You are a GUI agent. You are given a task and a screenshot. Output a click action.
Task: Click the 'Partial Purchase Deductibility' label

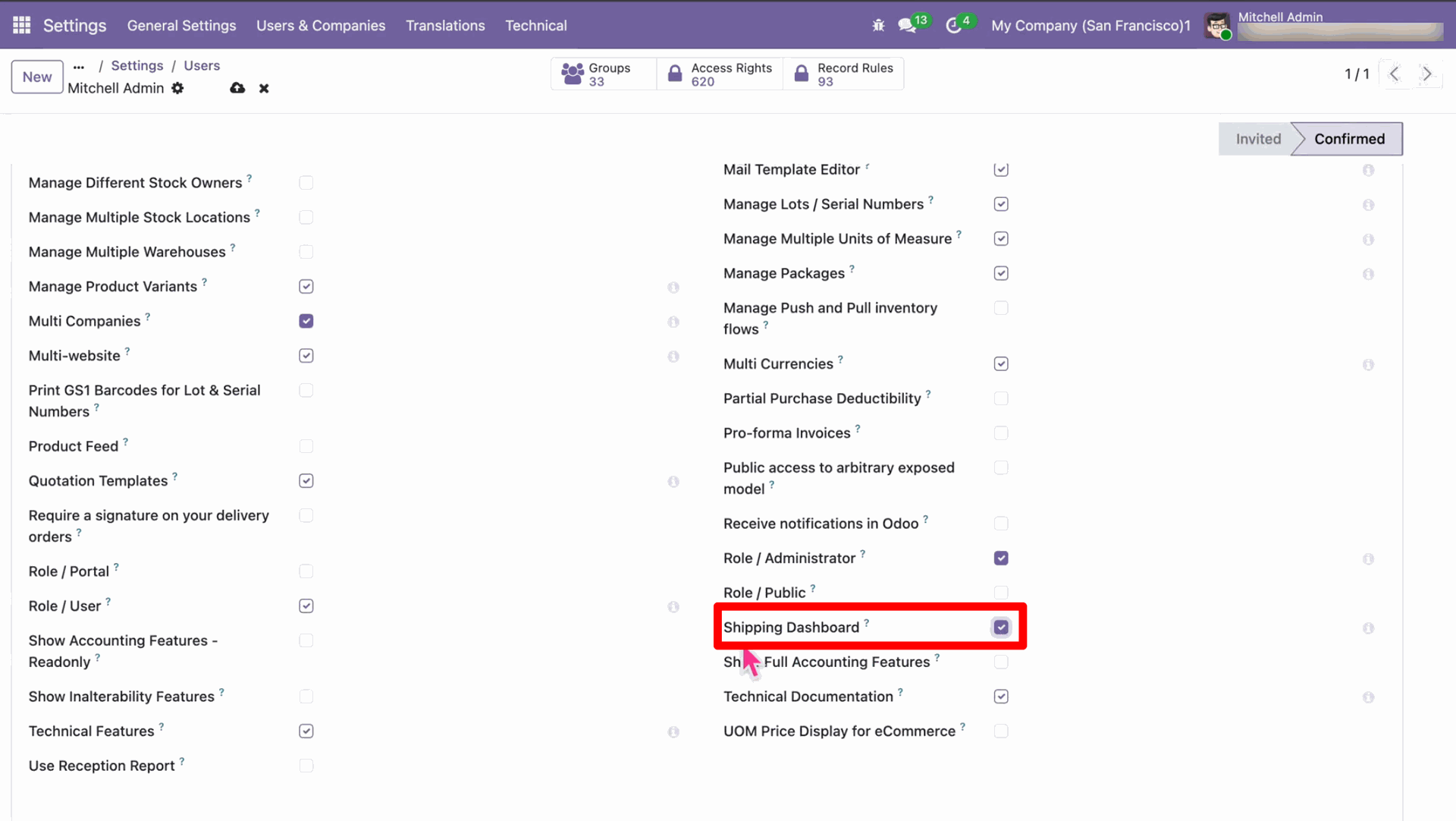[x=822, y=398]
